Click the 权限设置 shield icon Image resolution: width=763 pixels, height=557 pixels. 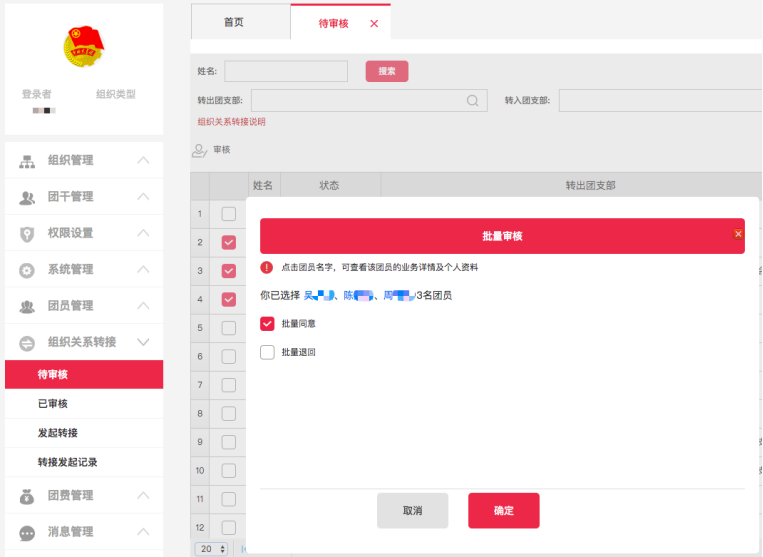pyautogui.click(x=27, y=233)
